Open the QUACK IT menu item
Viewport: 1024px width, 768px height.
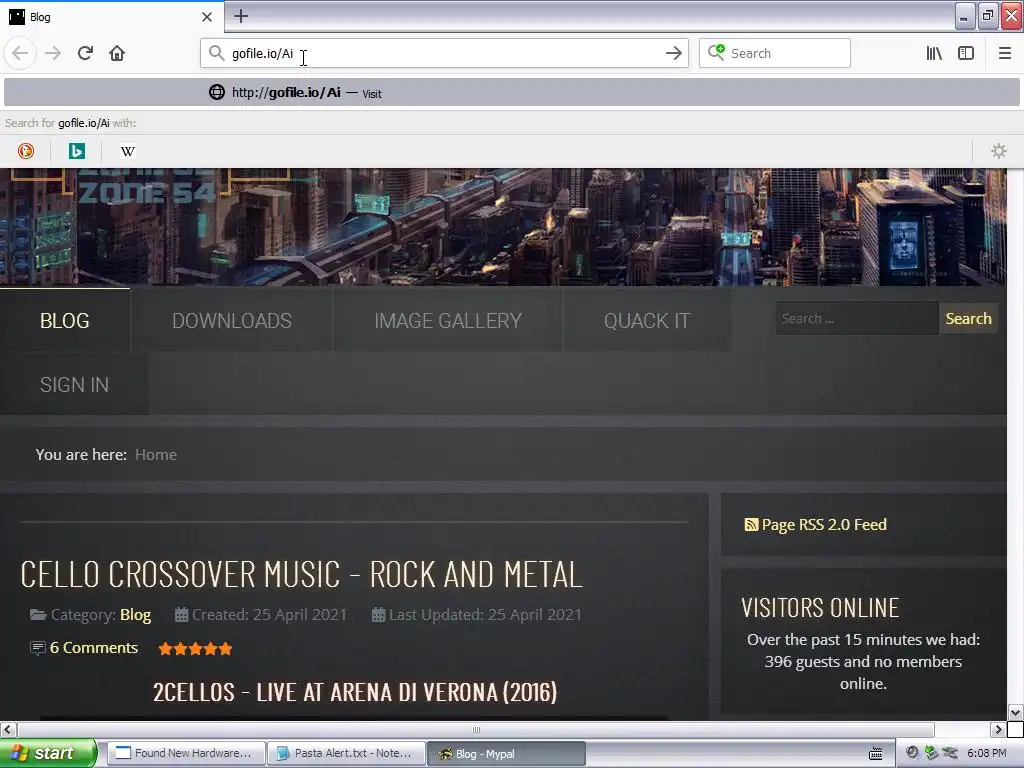[647, 321]
